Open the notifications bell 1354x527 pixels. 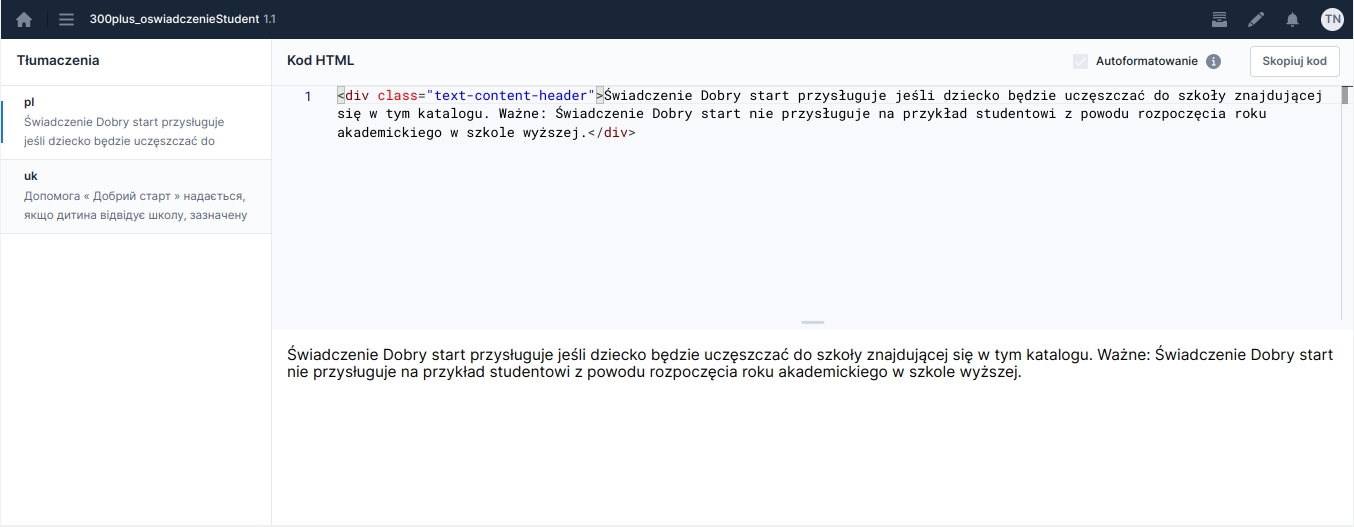[1292, 19]
